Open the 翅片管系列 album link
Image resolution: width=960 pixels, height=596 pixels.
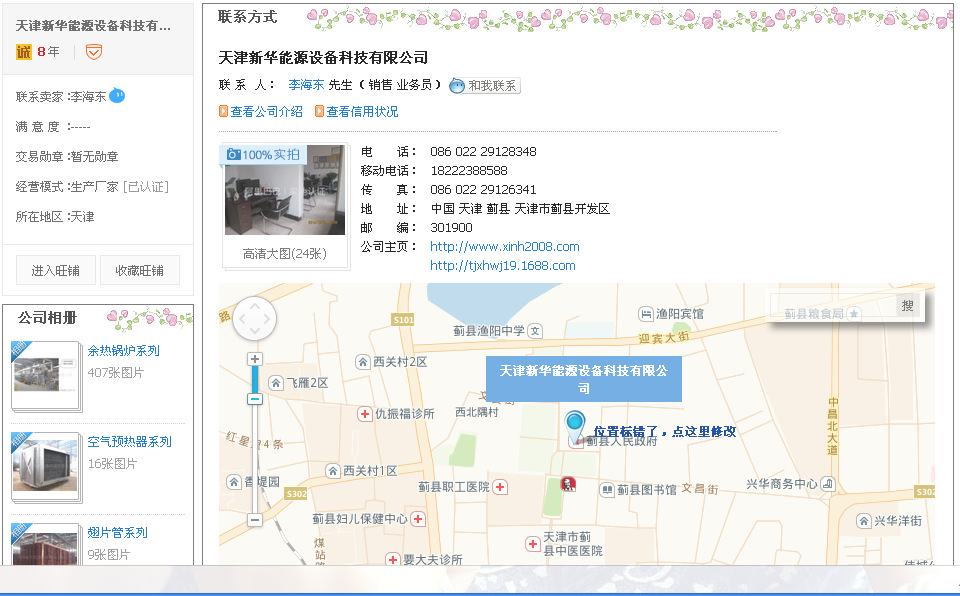[118, 533]
